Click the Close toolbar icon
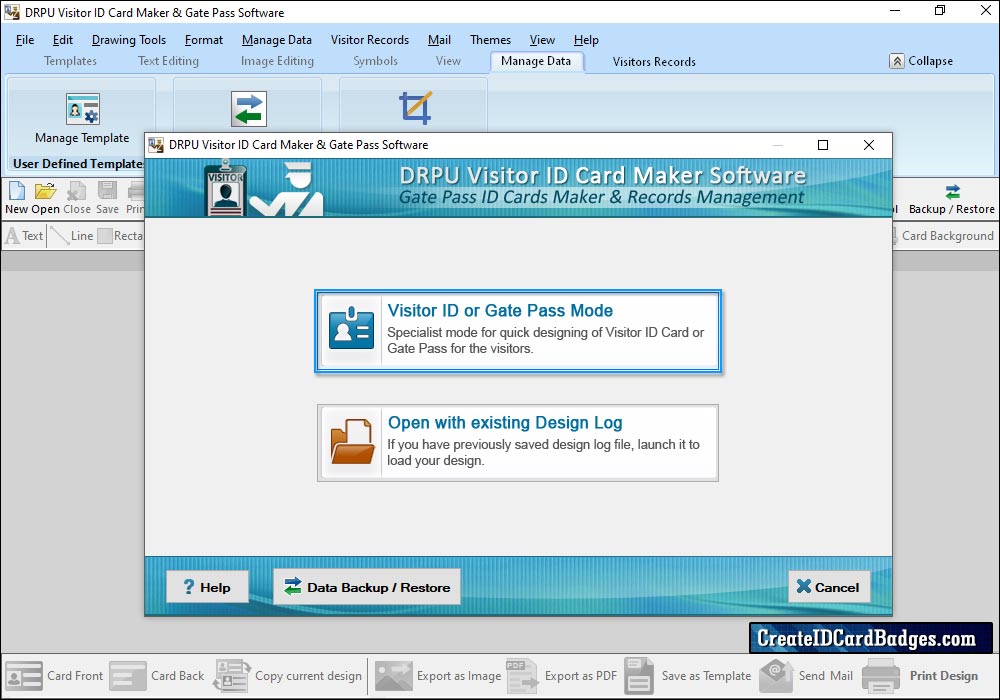This screenshot has width=1000, height=700. pyautogui.click(x=77, y=191)
